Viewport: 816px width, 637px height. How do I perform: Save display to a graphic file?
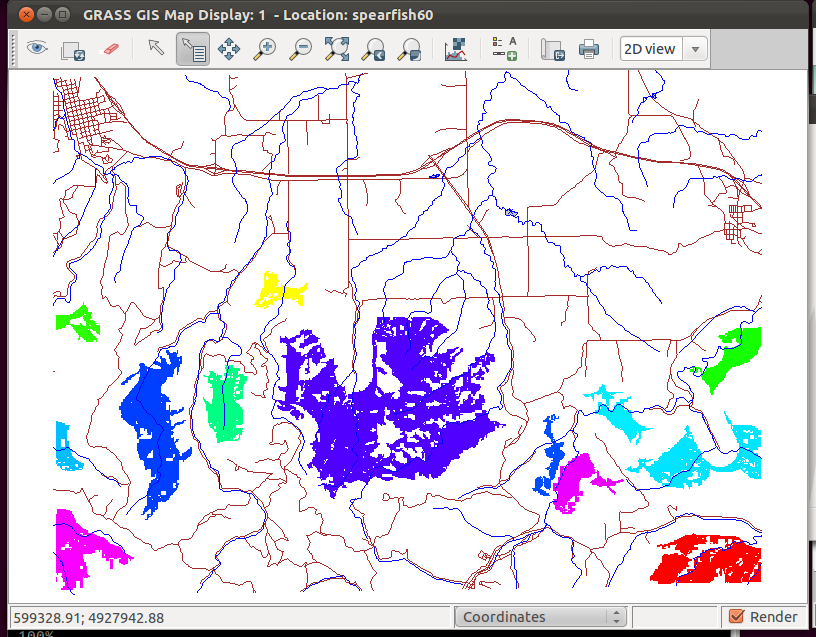[x=552, y=50]
